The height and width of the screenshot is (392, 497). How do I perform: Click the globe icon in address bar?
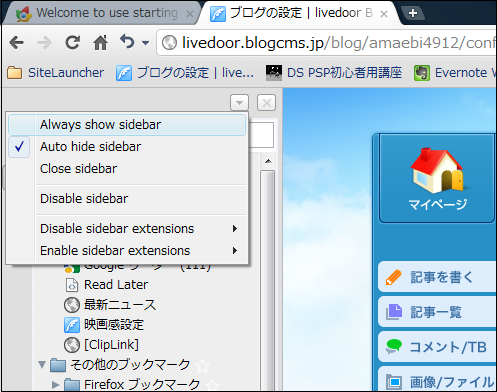coord(169,43)
